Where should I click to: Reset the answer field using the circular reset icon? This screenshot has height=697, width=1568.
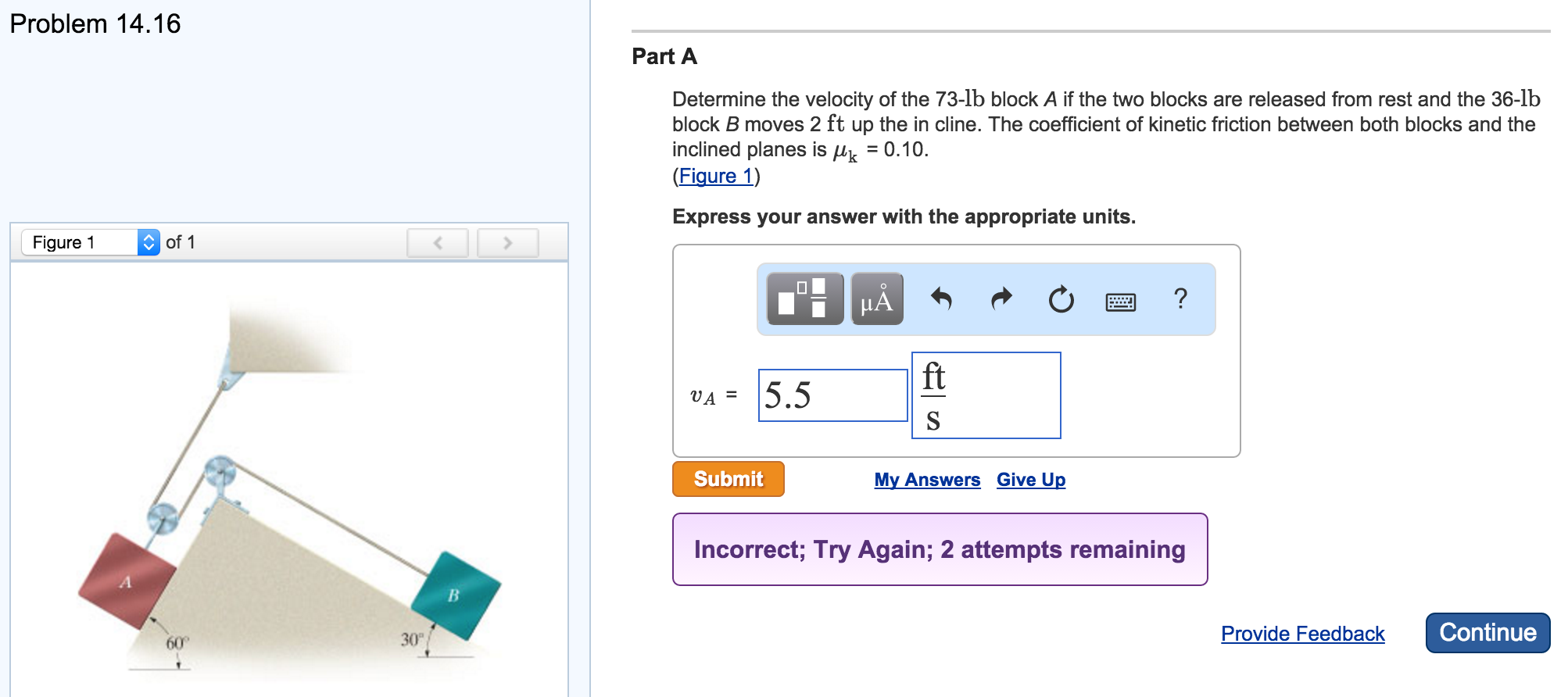tap(1061, 299)
